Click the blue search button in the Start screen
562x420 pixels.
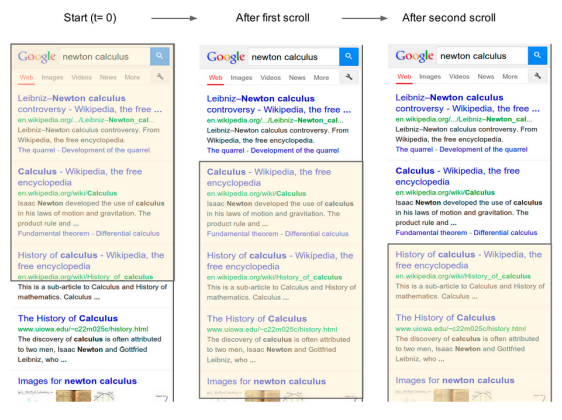coord(159,56)
